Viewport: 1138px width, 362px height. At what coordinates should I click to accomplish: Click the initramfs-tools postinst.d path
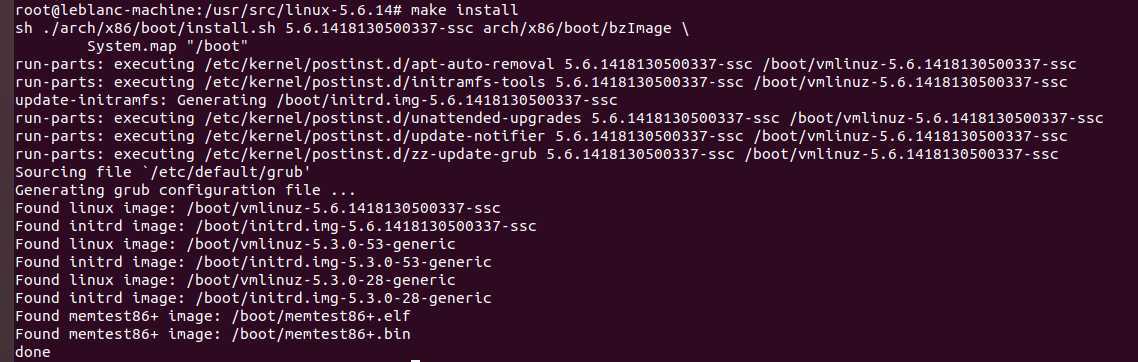pyautogui.click(x=375, y=82)
